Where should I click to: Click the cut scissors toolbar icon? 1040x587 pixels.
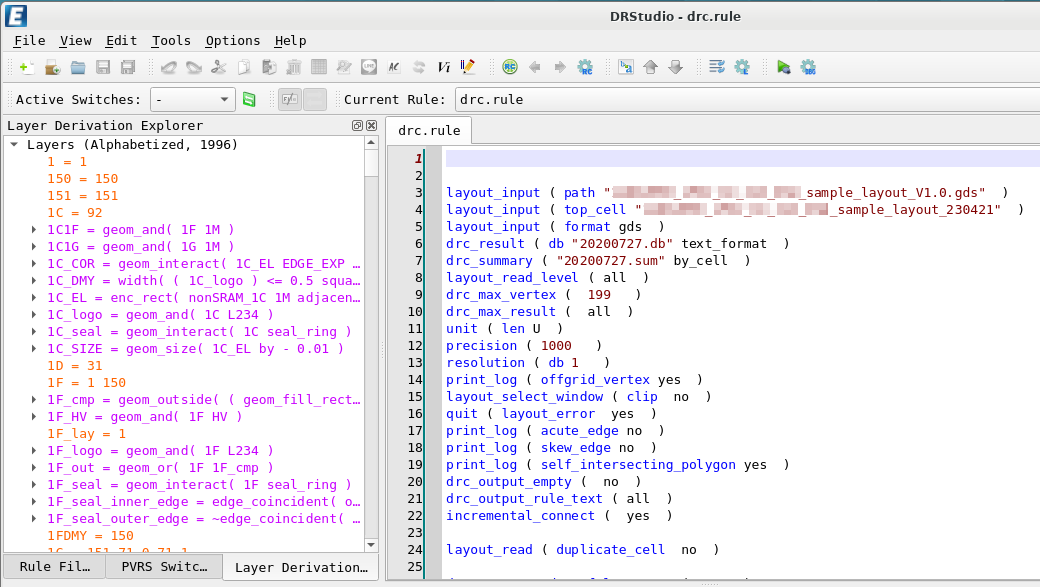tap(218, 67)
